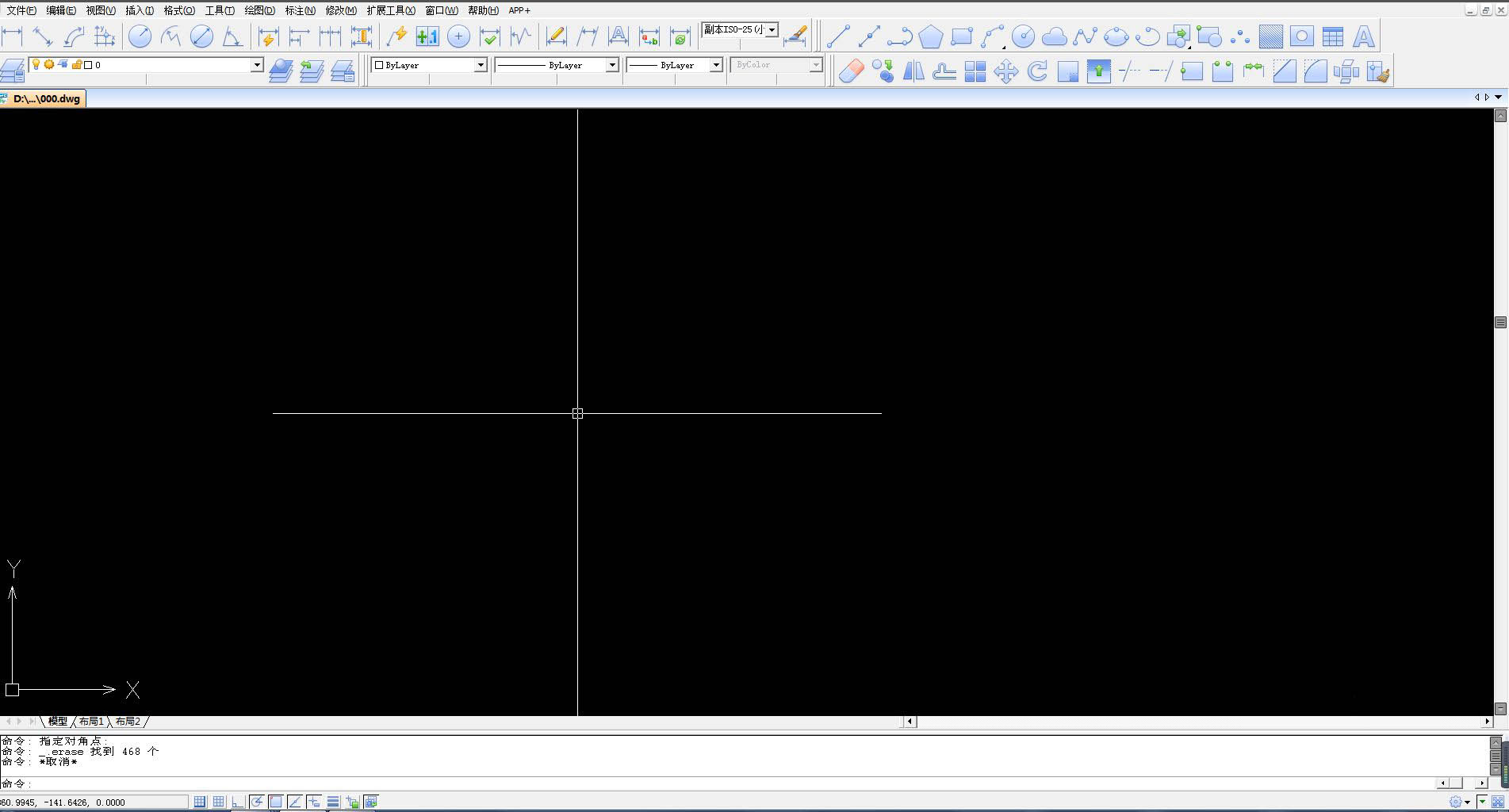The width and height of the screenshot is (1509, 812).
Task: Click the horizontal scrollbar right arrow
Action: [1487, 722]
